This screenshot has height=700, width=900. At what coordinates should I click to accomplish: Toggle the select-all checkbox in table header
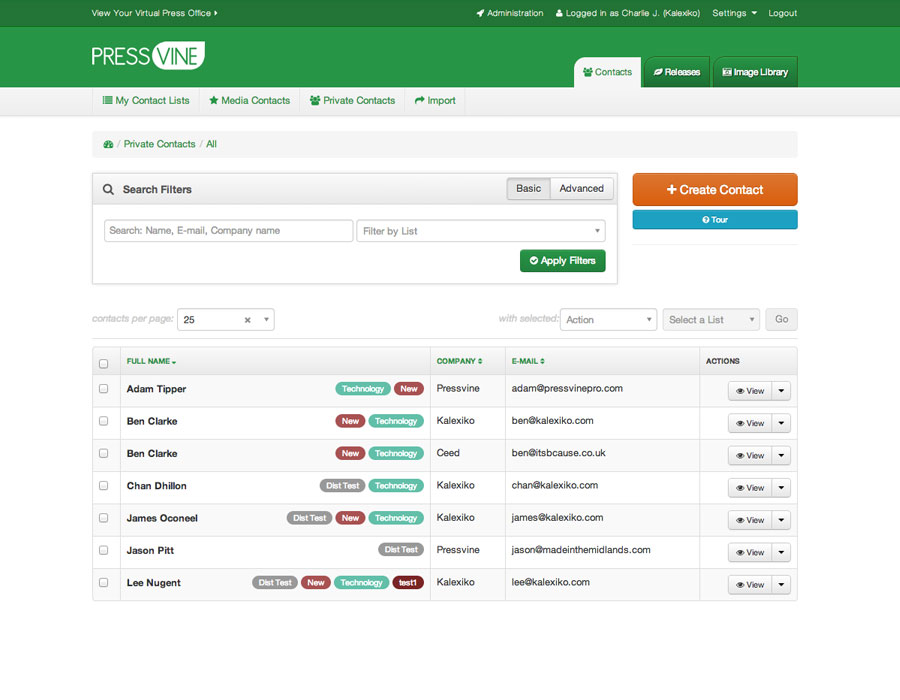[x=103, y=363]
